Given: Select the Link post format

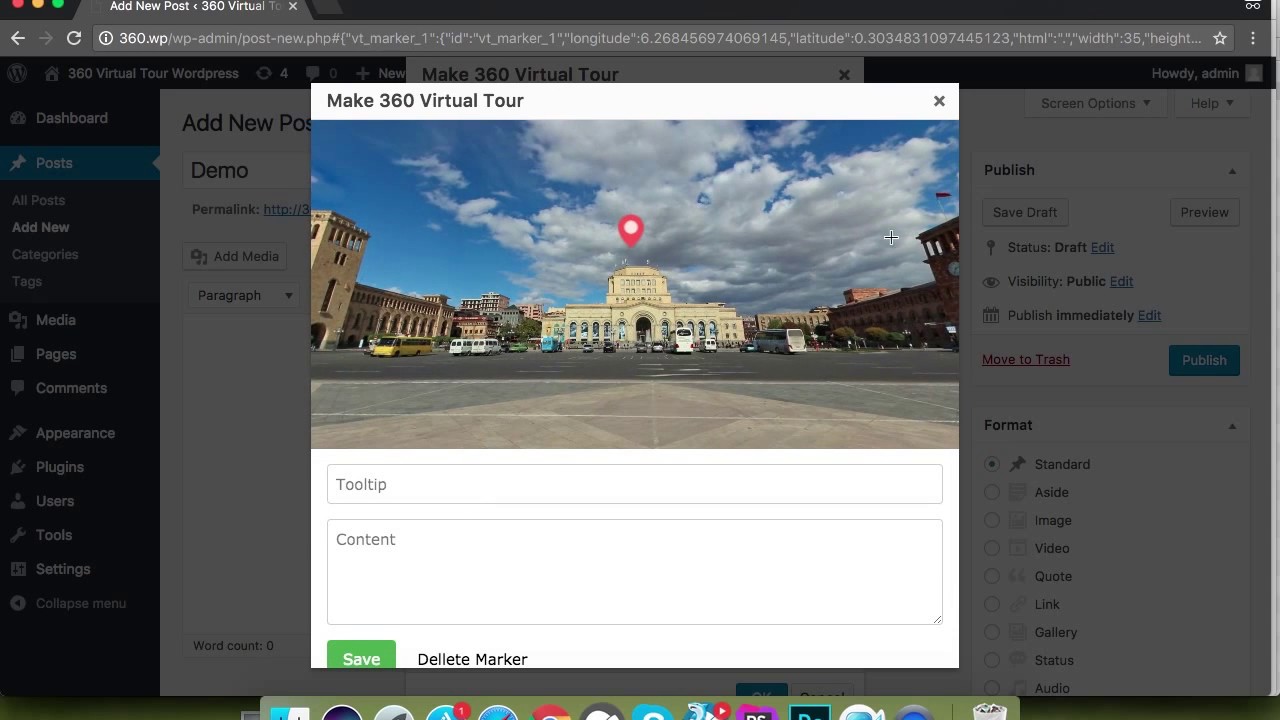Looking at the screenshot, I should pyautogui.click(x=992, y=604).
